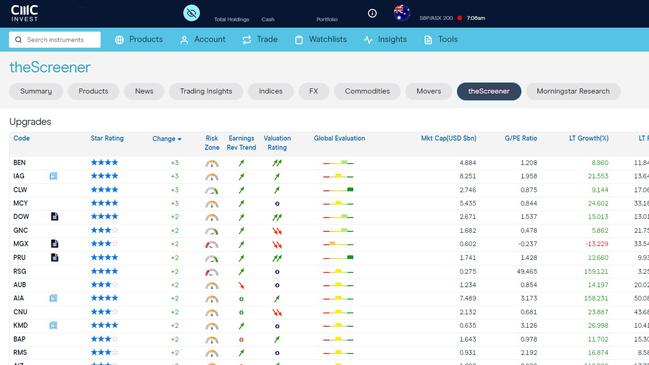Switch to Trading Insights tab
Viewport: 649px width, 365px height.
[x=206, y=91]
